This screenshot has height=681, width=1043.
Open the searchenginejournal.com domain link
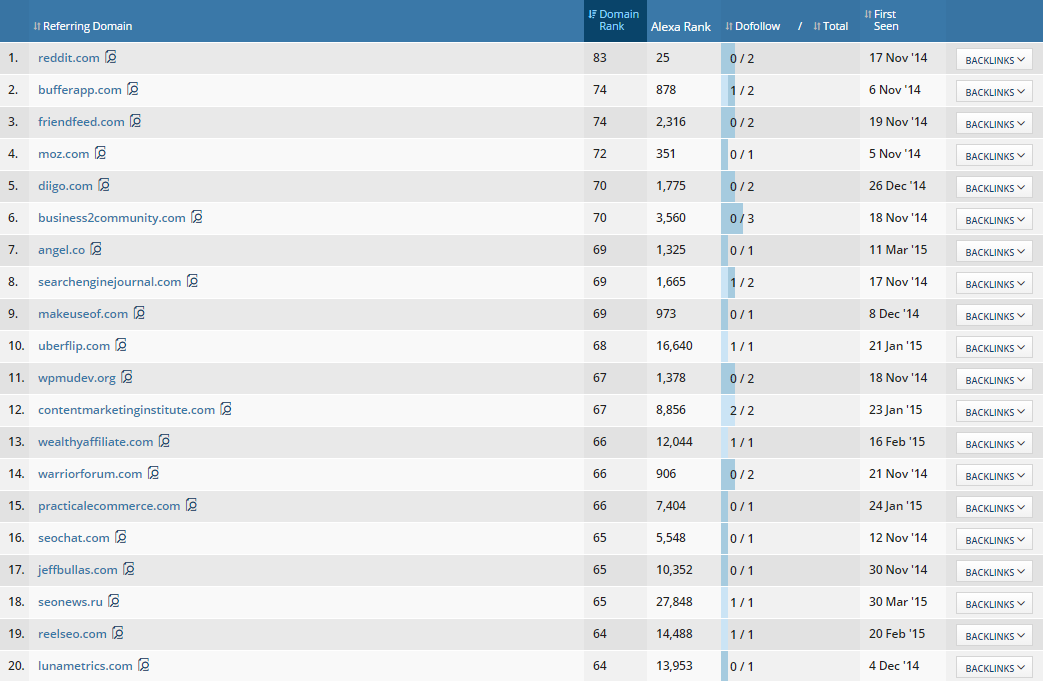point(109,281)
